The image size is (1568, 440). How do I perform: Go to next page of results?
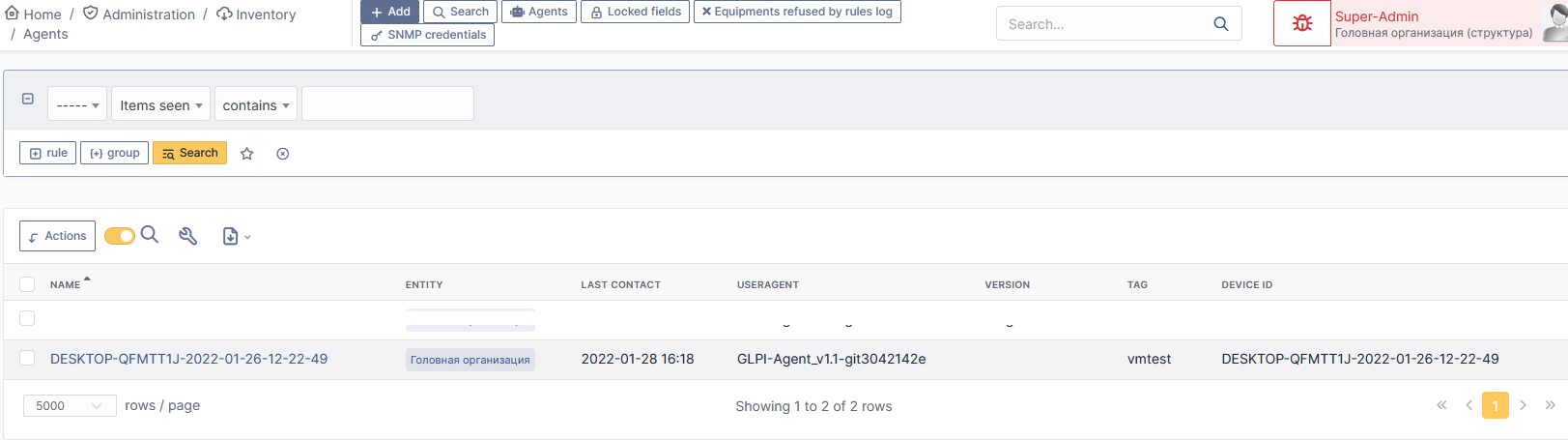point(1523,405)
